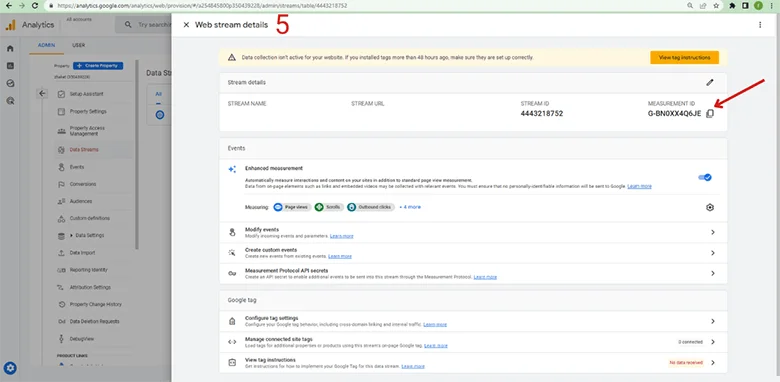Open Reports icon in left rail
This screenshot has width=780, height=382.
tap(10, 66)
